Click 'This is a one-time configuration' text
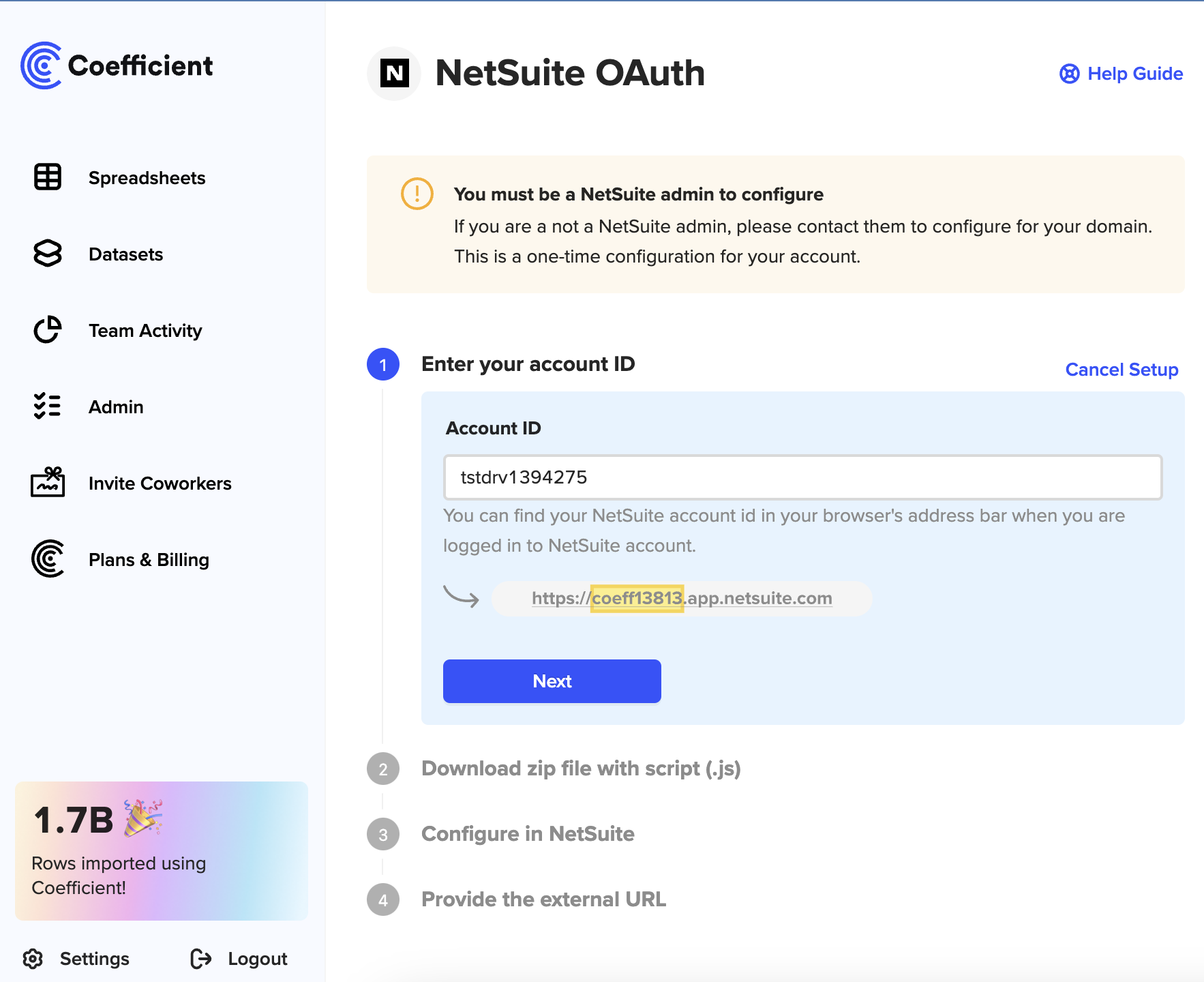1204x982 pixels. 657,256
